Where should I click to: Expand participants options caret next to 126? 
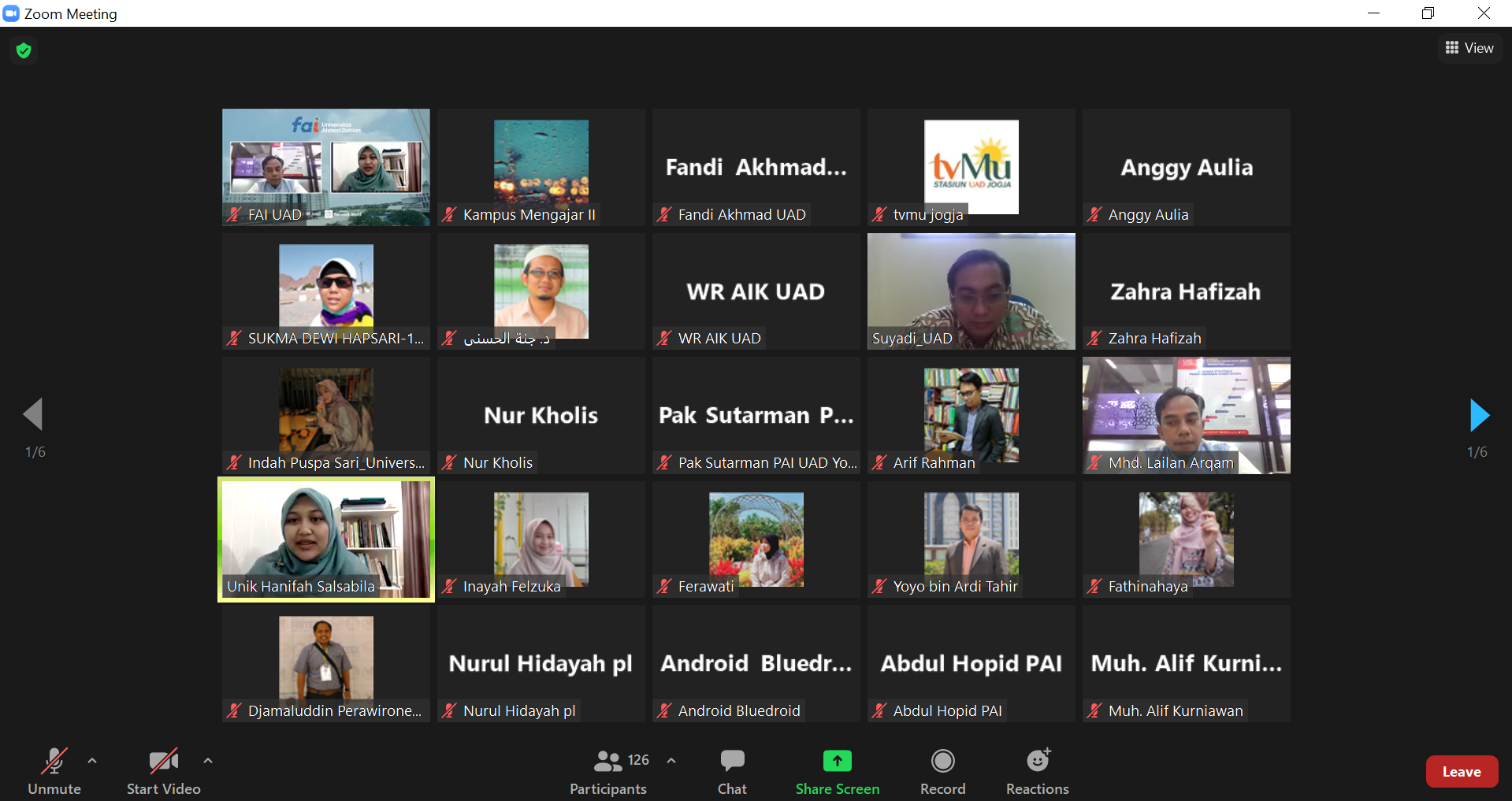pyautogui.click(x=671, y=761)
